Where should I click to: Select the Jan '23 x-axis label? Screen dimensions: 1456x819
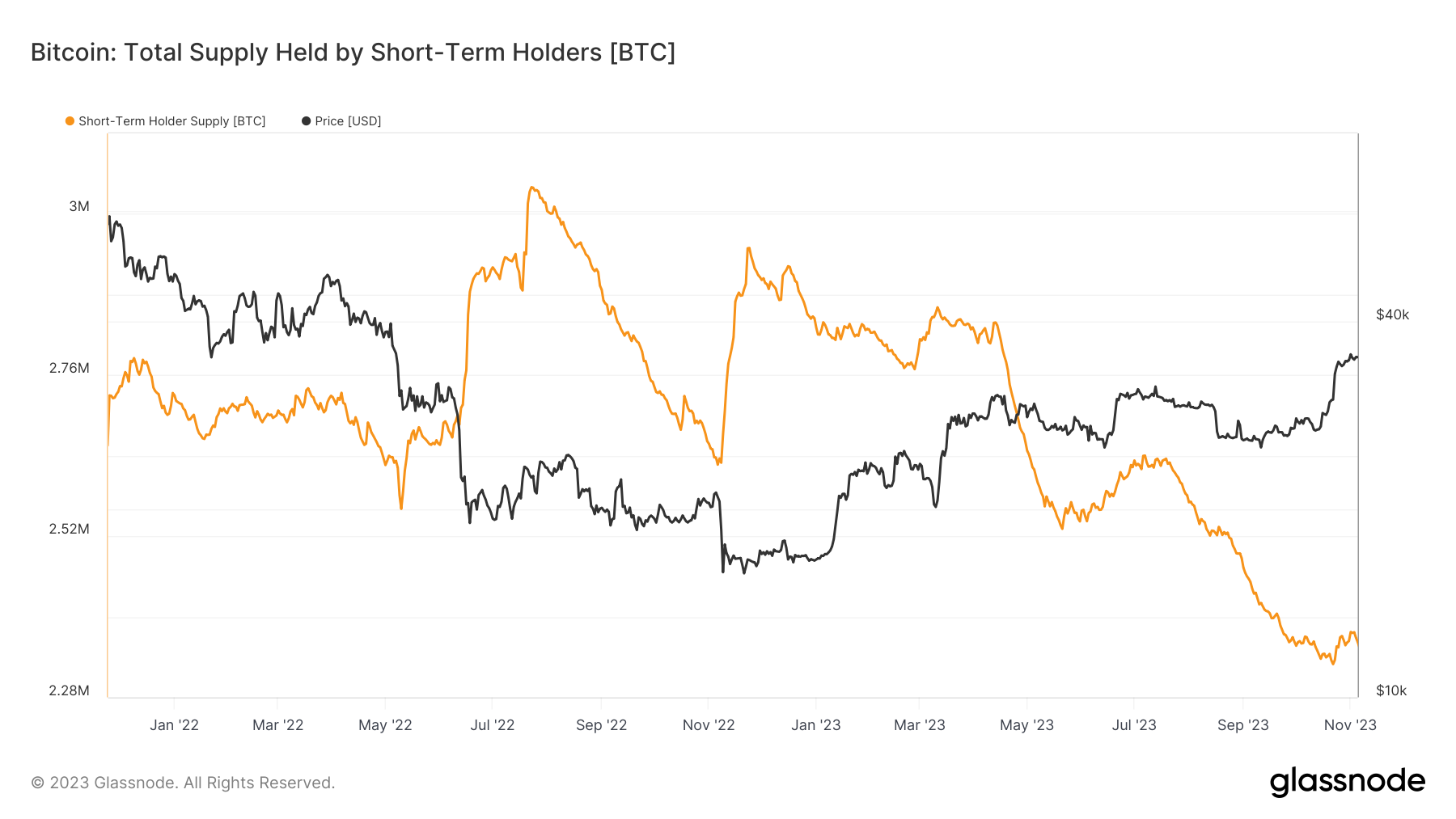click(x=815, y=725)
